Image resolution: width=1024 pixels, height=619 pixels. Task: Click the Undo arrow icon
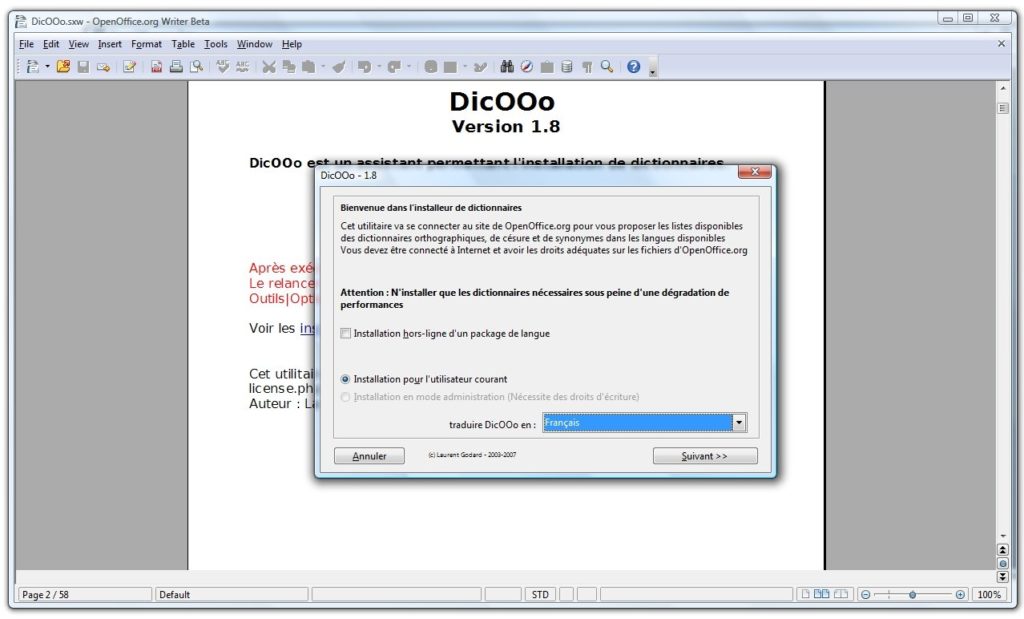tap(364, 67)
